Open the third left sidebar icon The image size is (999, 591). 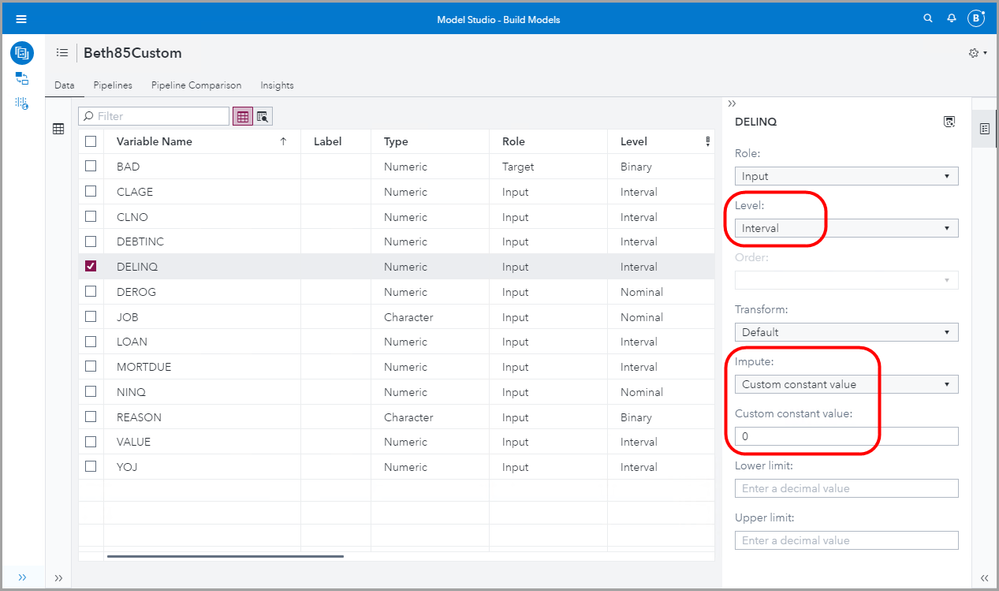coord(22,103)
